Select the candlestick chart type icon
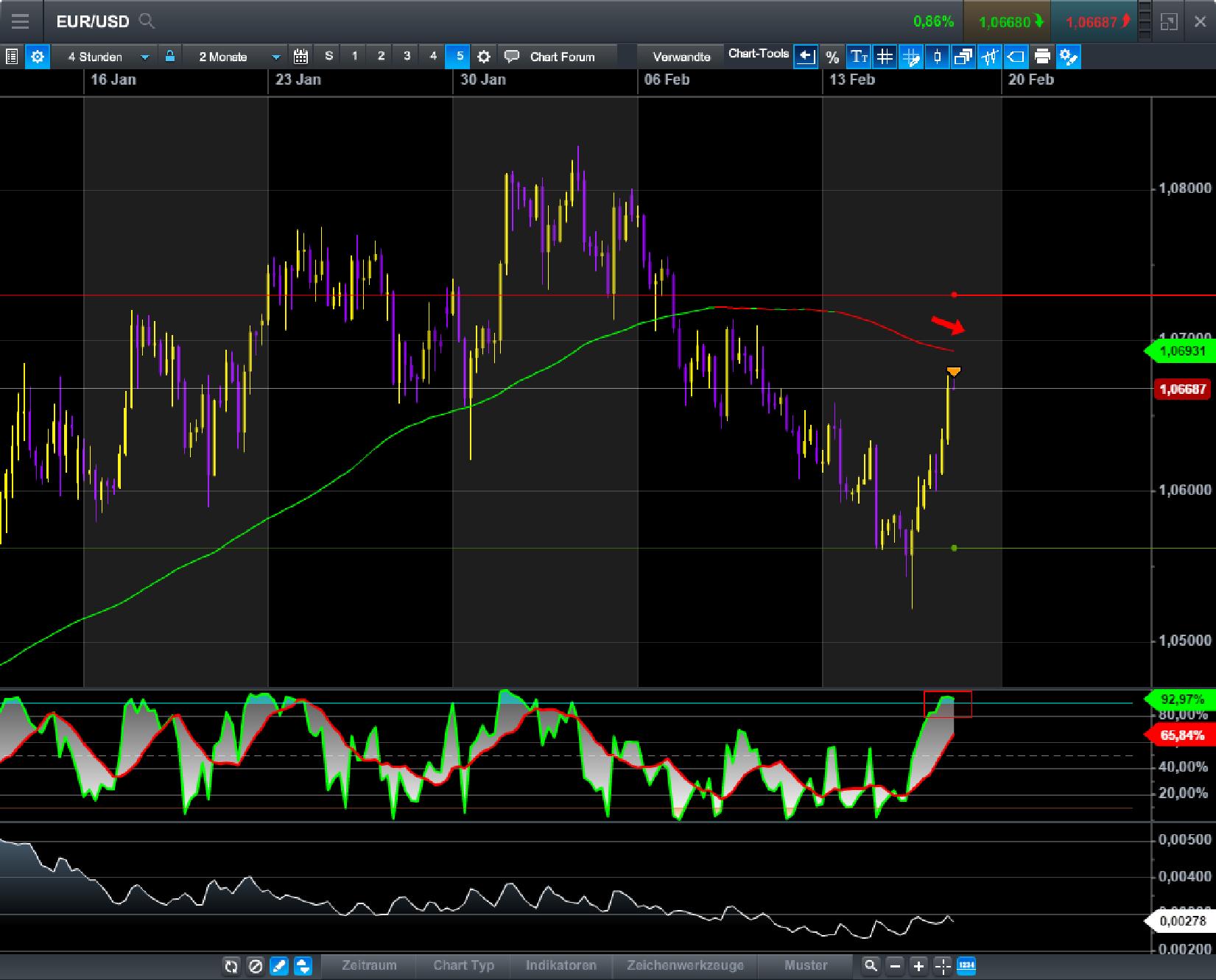 936,56
